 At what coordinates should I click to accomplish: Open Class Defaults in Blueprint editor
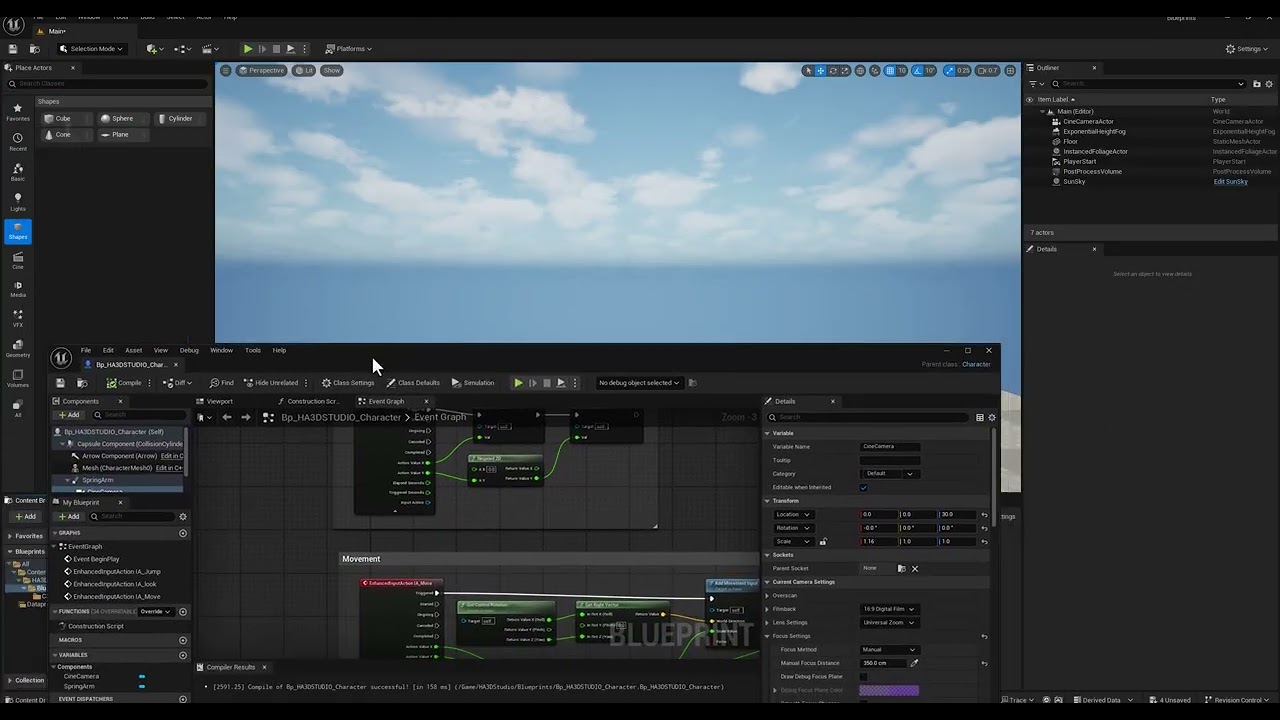413,383
